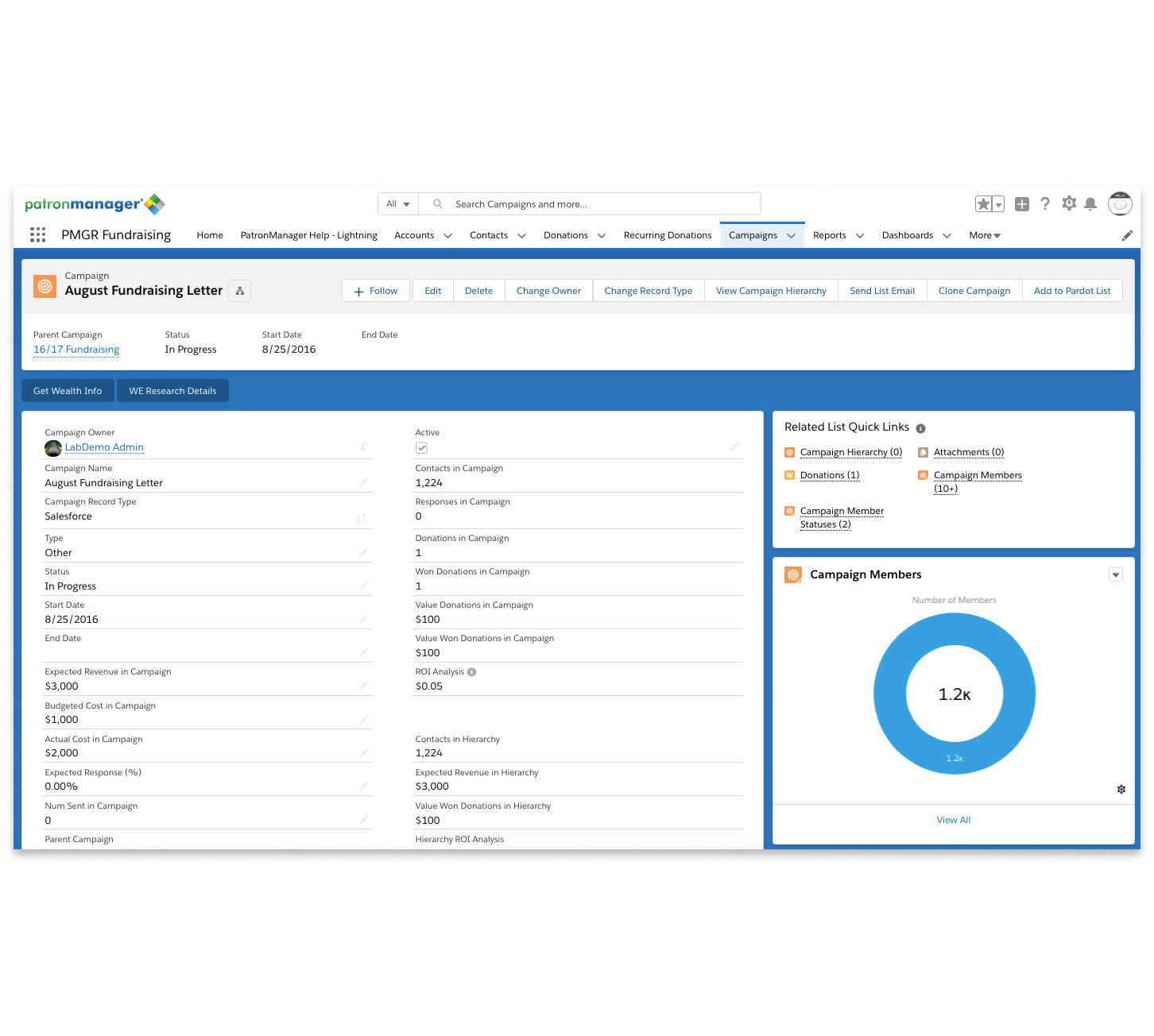The image size is (1154, 1036).
Task: Expand the Campaign Members card menu arrow
Action: click(1116, 575)
